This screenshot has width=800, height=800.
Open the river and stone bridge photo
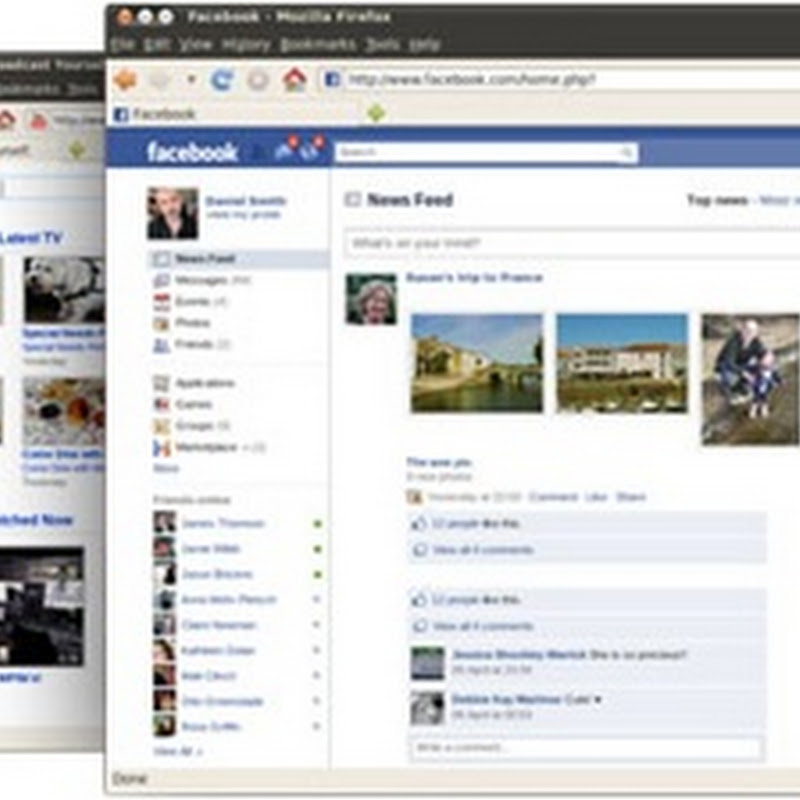[477, 363]
